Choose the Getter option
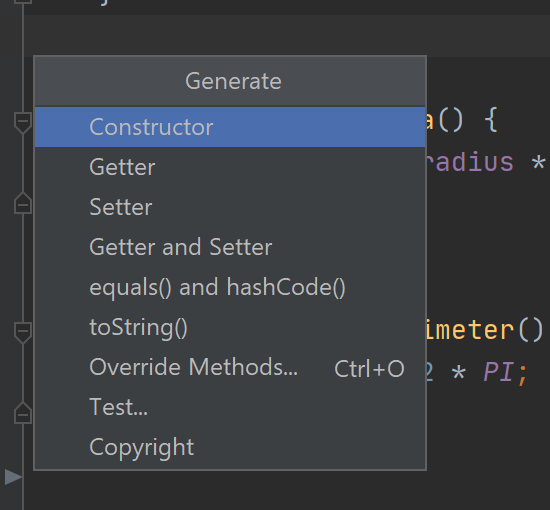Image resolution: width=550 pixels, height=510 pixels. (230, 167)
